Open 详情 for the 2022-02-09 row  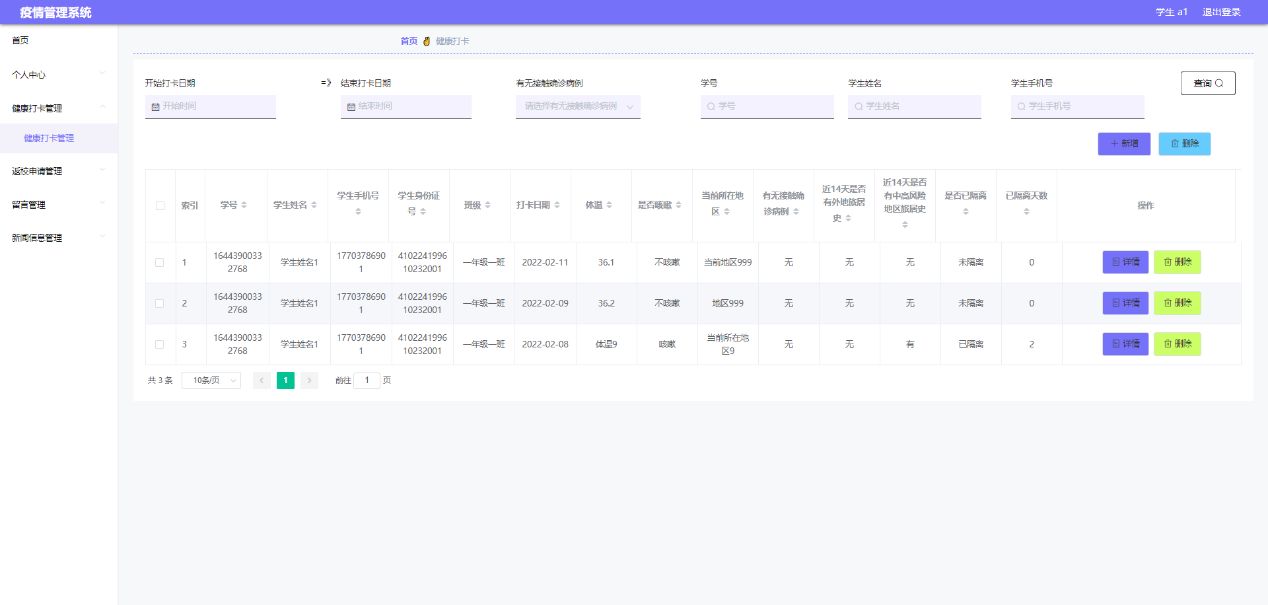tap(1125, 303)
